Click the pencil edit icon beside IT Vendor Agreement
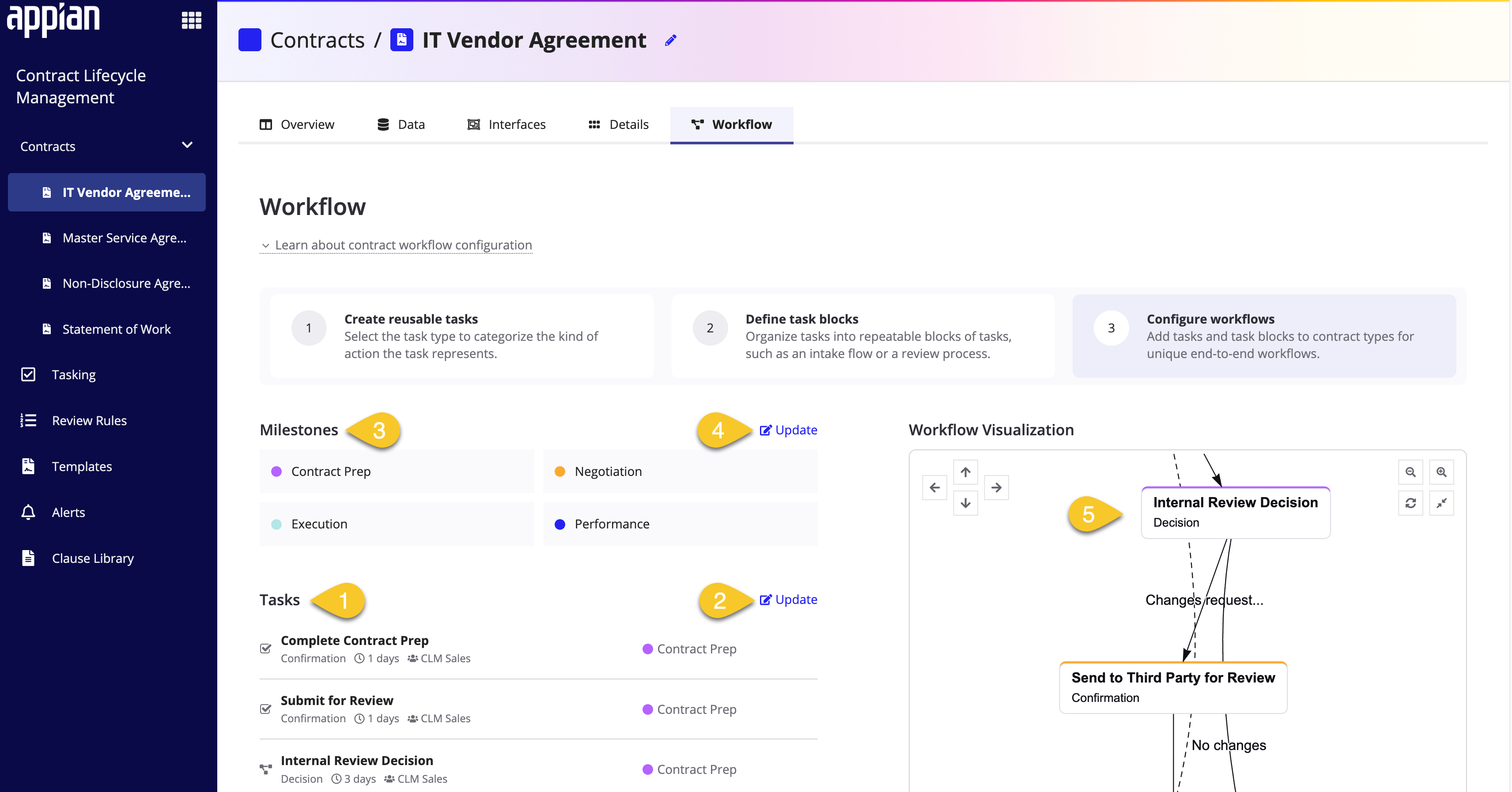This screenshot has width=1512, height=792. coord(670,41)
